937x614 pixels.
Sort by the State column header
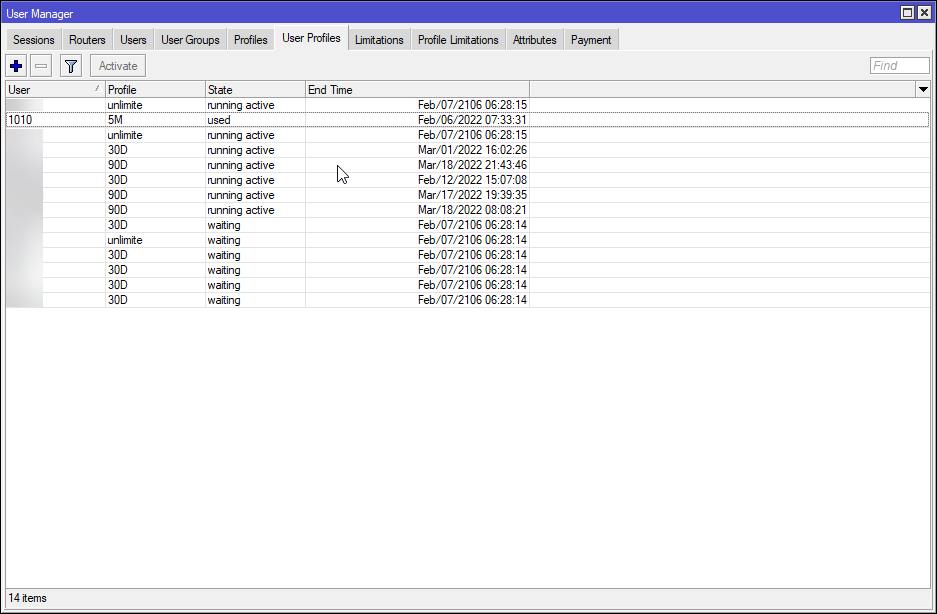tap(255, 90)
